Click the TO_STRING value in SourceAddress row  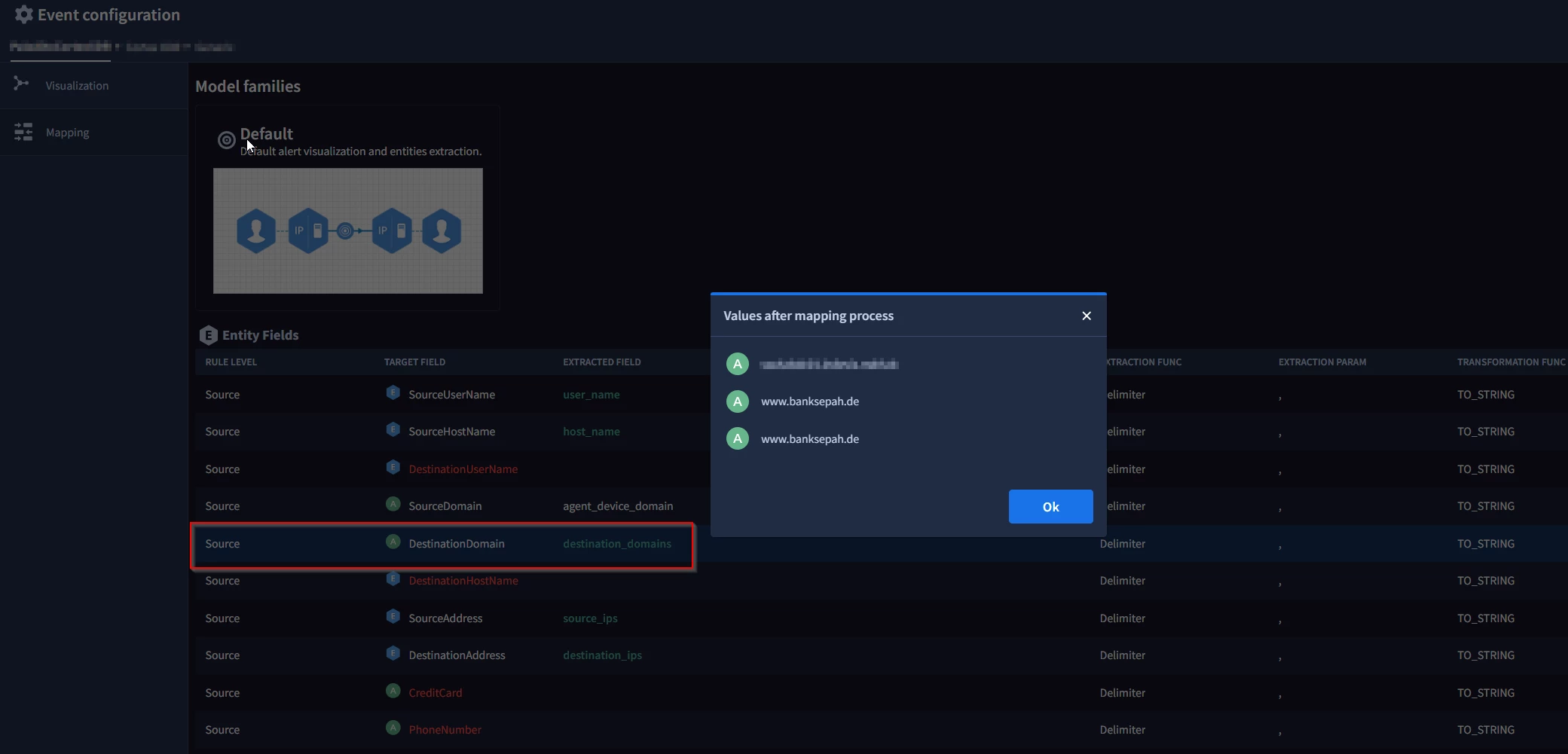1486,618
